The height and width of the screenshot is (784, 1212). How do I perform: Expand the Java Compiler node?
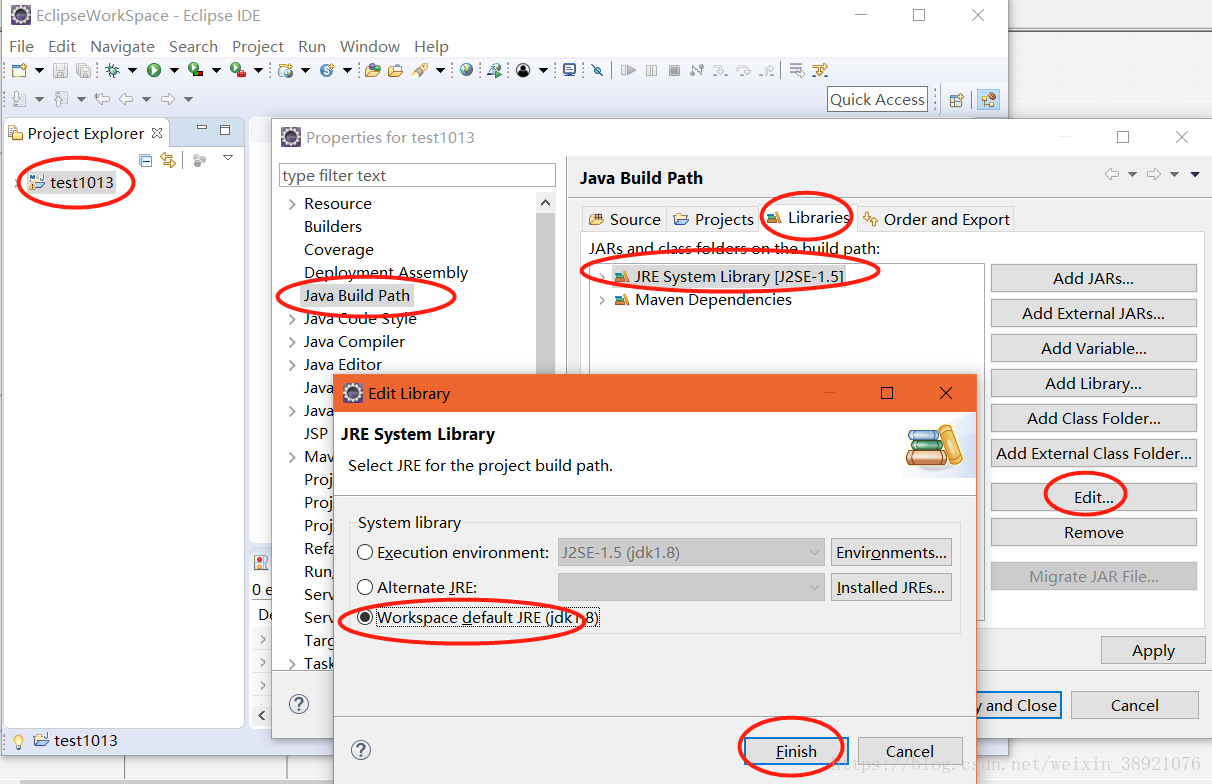[291, 342]
